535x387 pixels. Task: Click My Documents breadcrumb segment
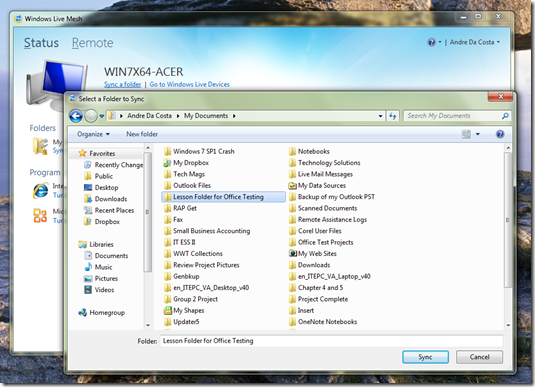(x=206, y=116)
